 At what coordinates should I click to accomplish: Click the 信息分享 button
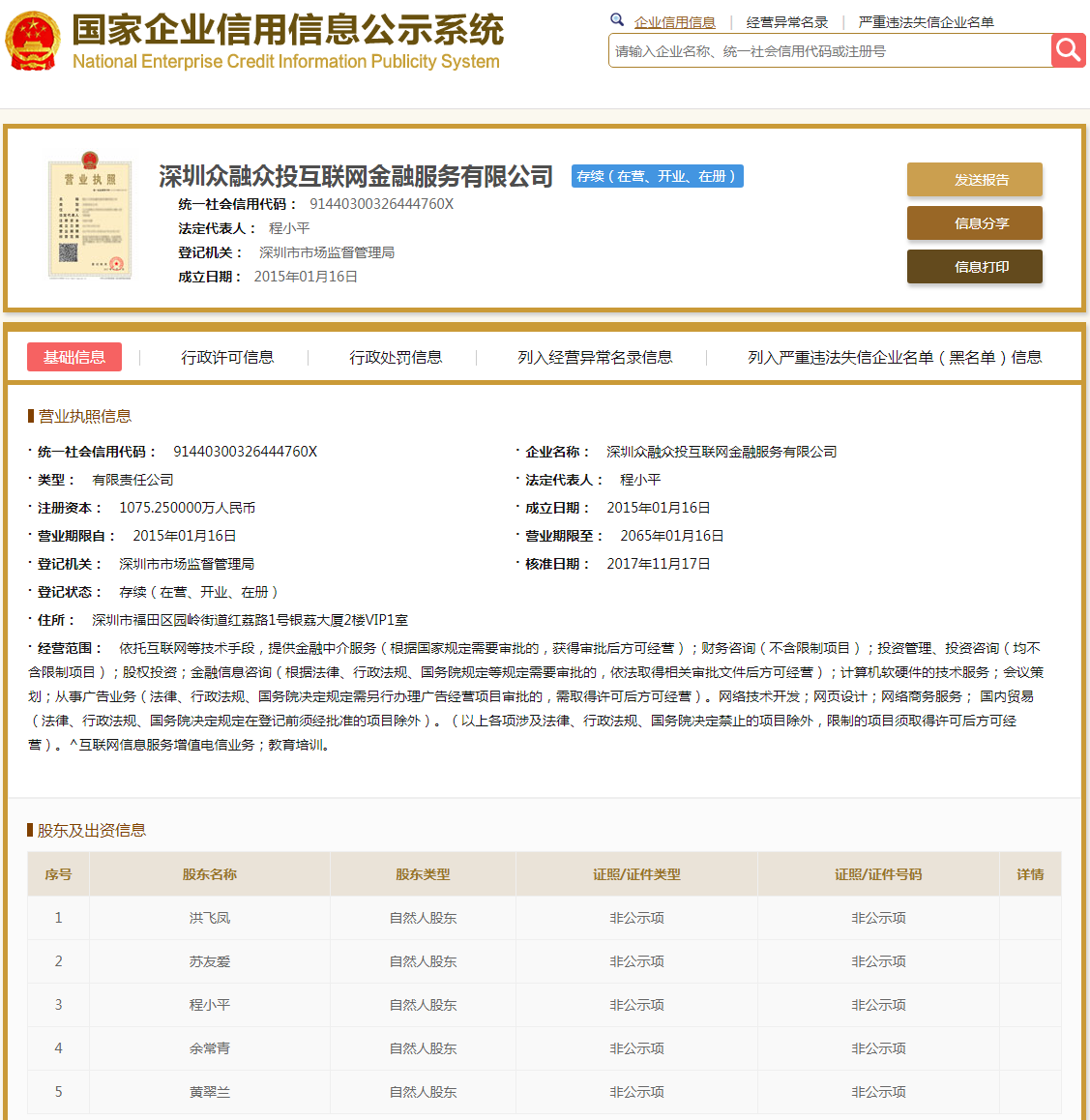(974, 223)
